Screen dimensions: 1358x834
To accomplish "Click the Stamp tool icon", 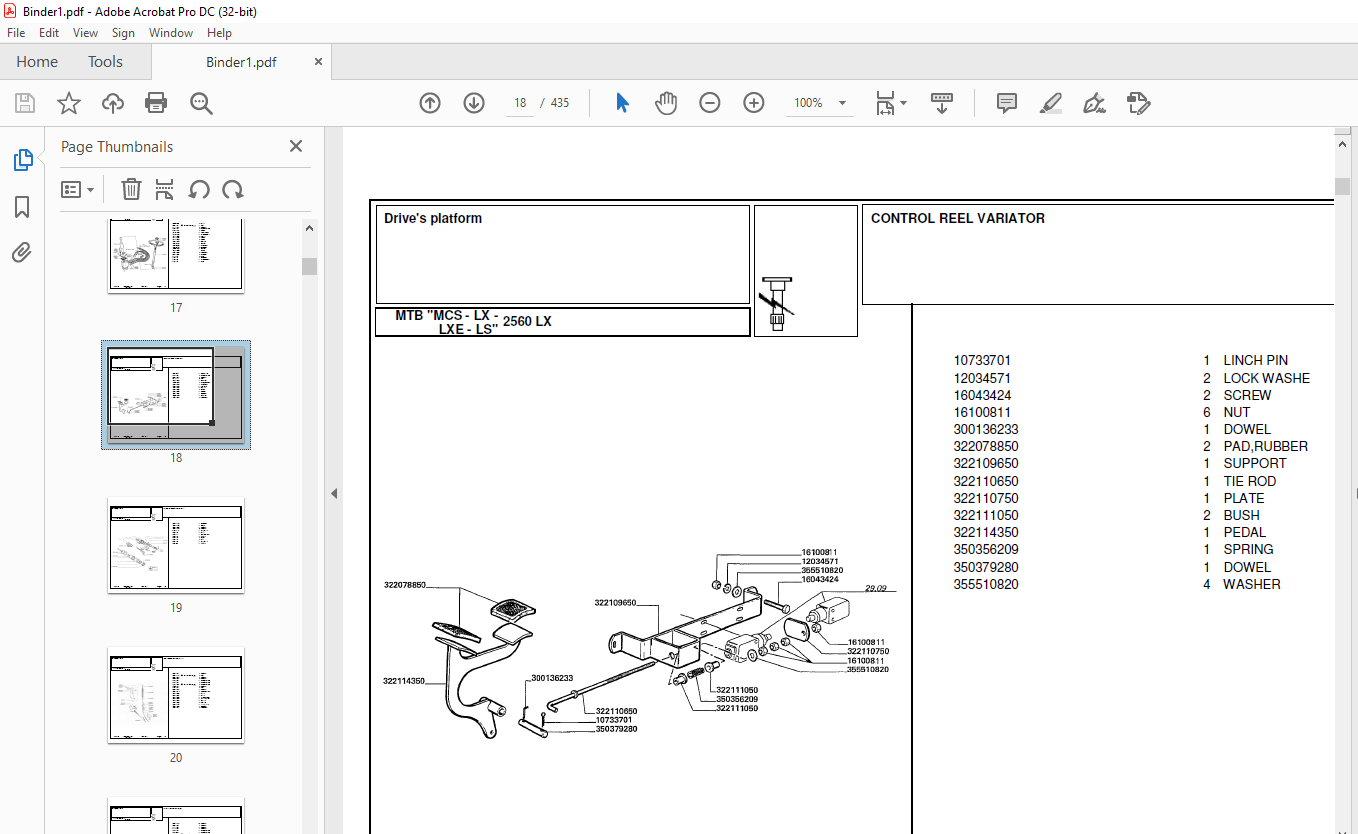I will pyautogui.click(x=1138, y=103).
